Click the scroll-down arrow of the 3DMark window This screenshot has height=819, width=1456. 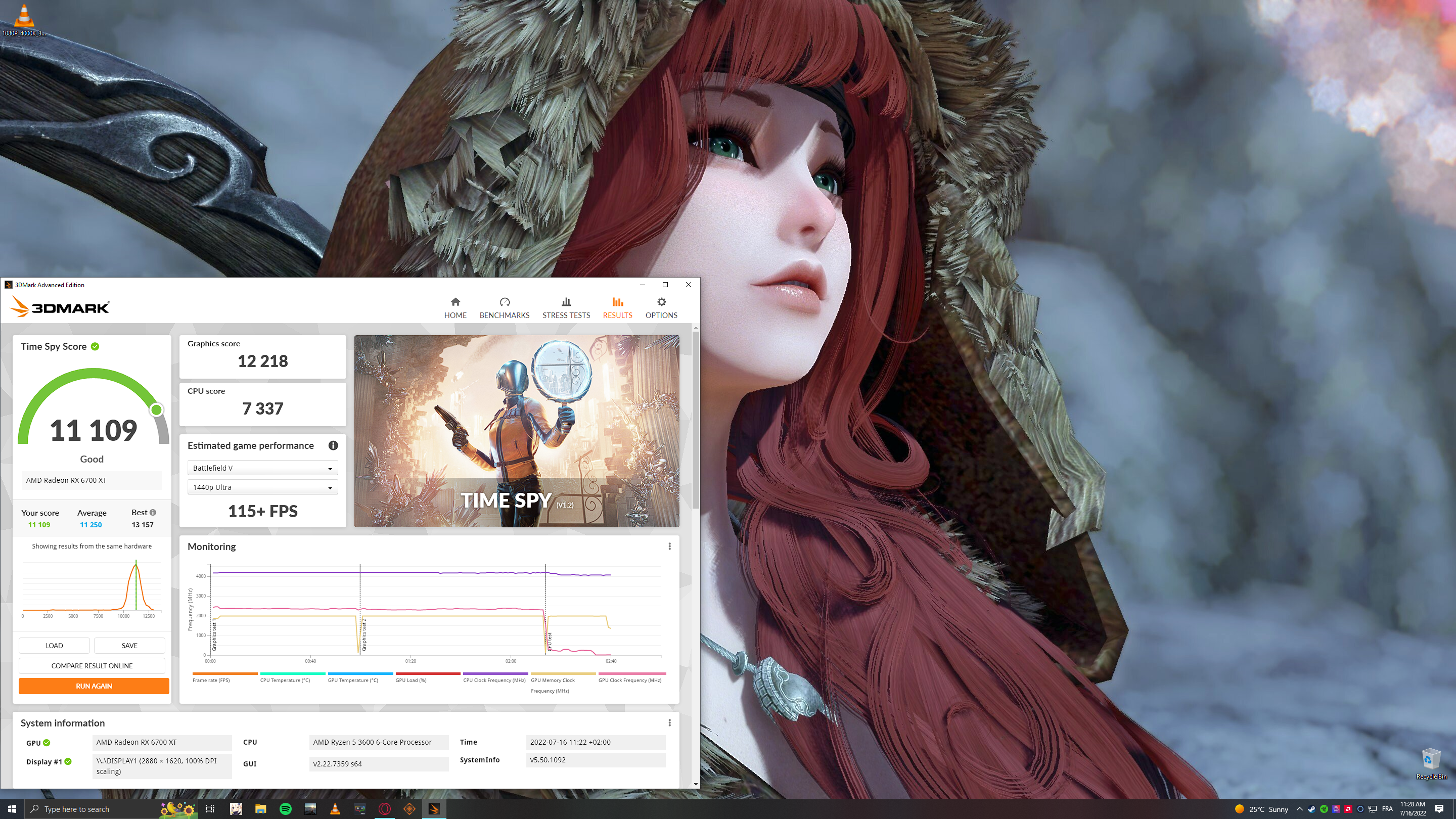point(695,784)
